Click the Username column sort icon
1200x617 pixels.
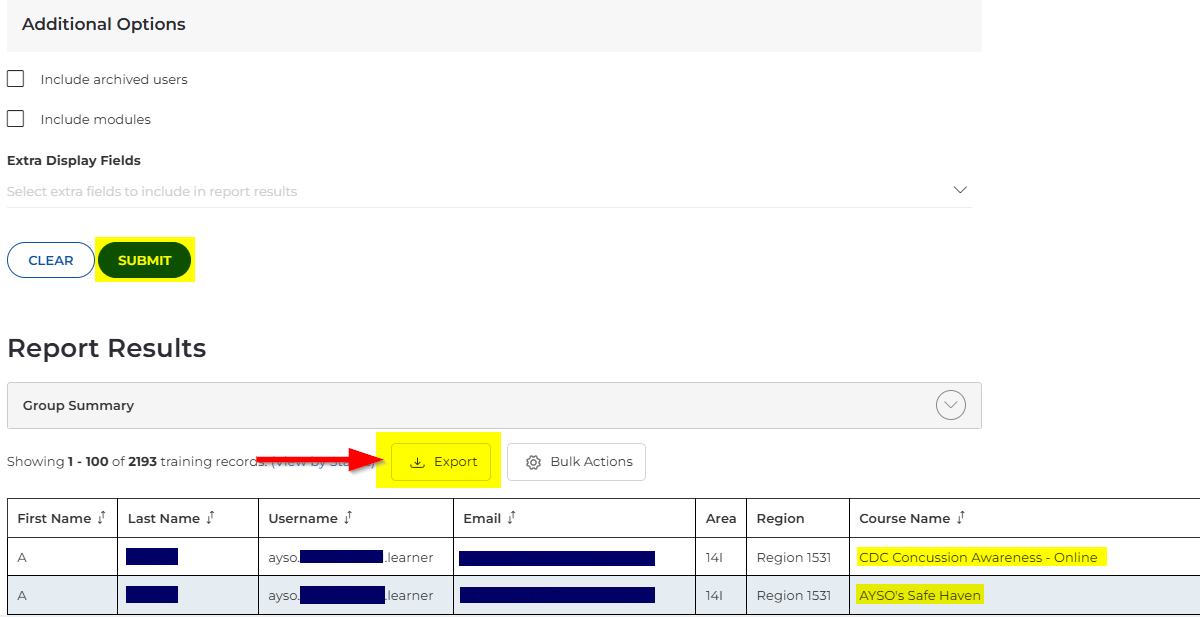[x=347, y=518]
